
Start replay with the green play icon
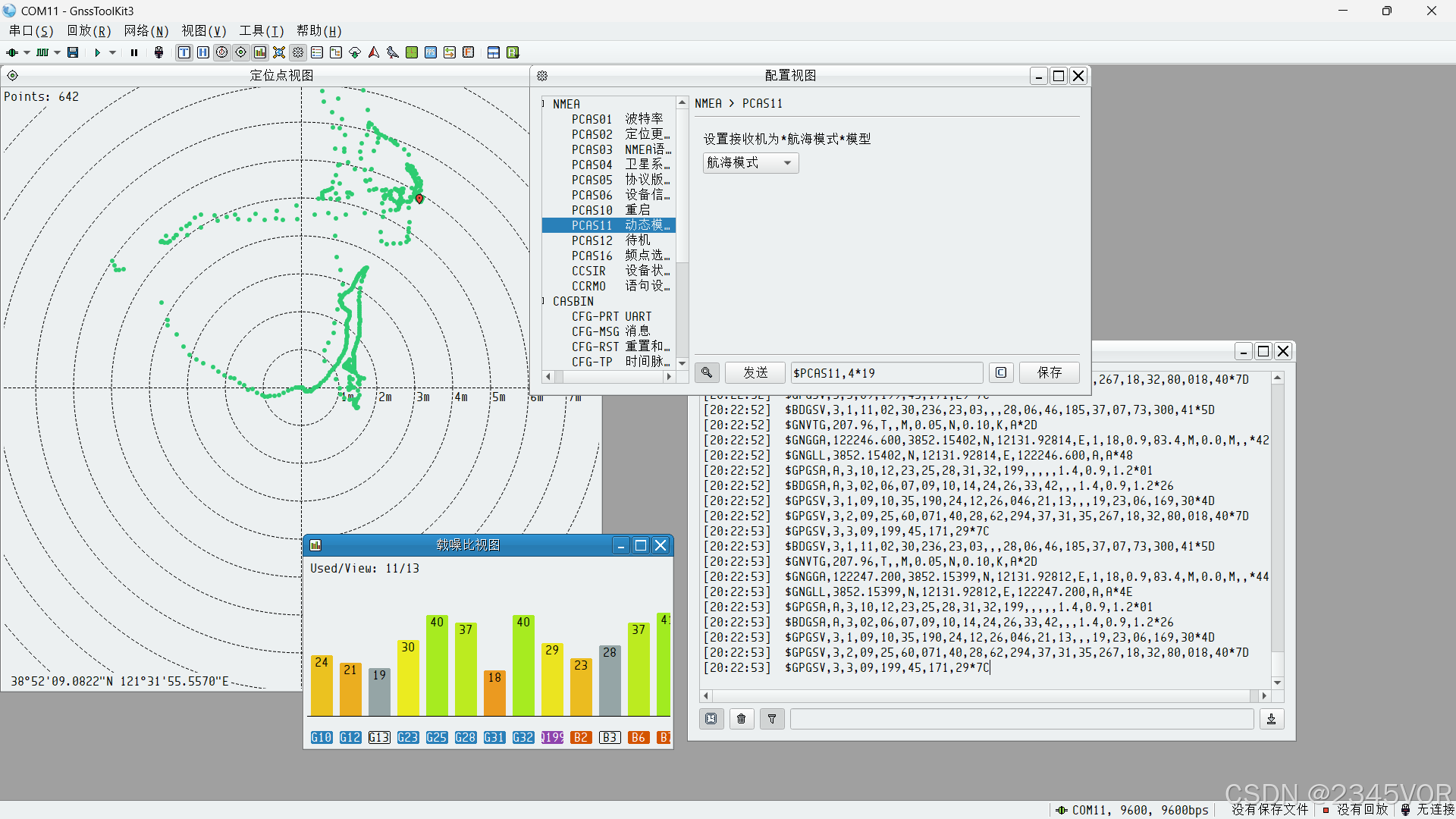pos(98,52)
